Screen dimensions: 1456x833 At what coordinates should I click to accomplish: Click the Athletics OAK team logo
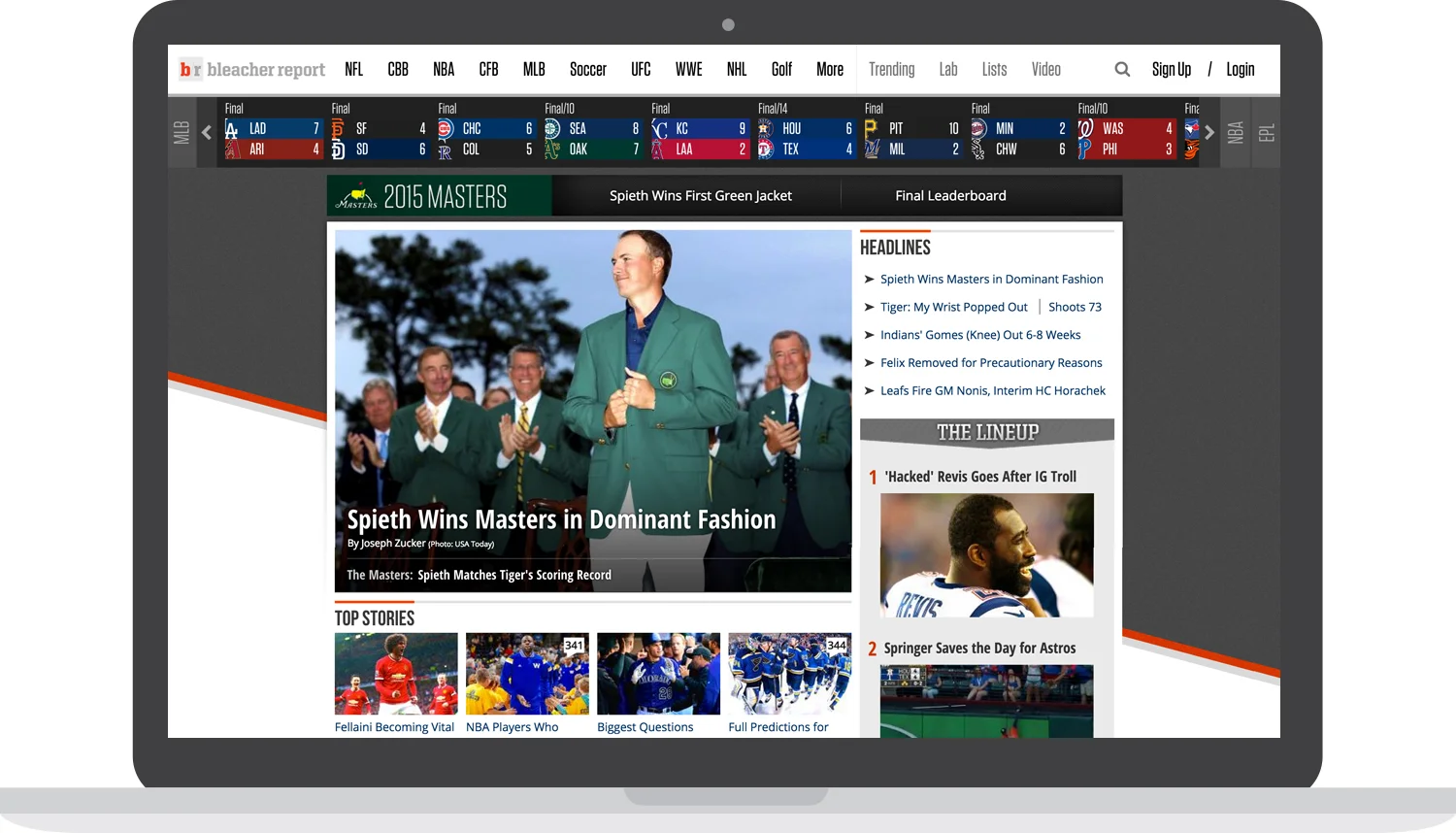coord(551,150)
